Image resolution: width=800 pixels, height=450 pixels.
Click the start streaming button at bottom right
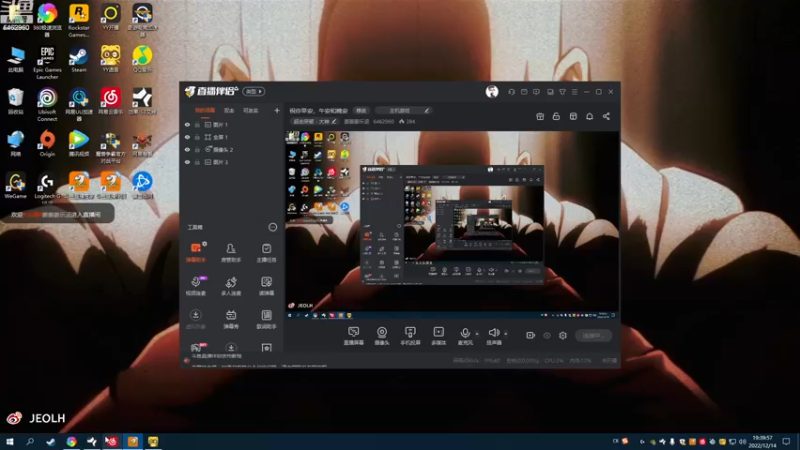coord(593,335)
